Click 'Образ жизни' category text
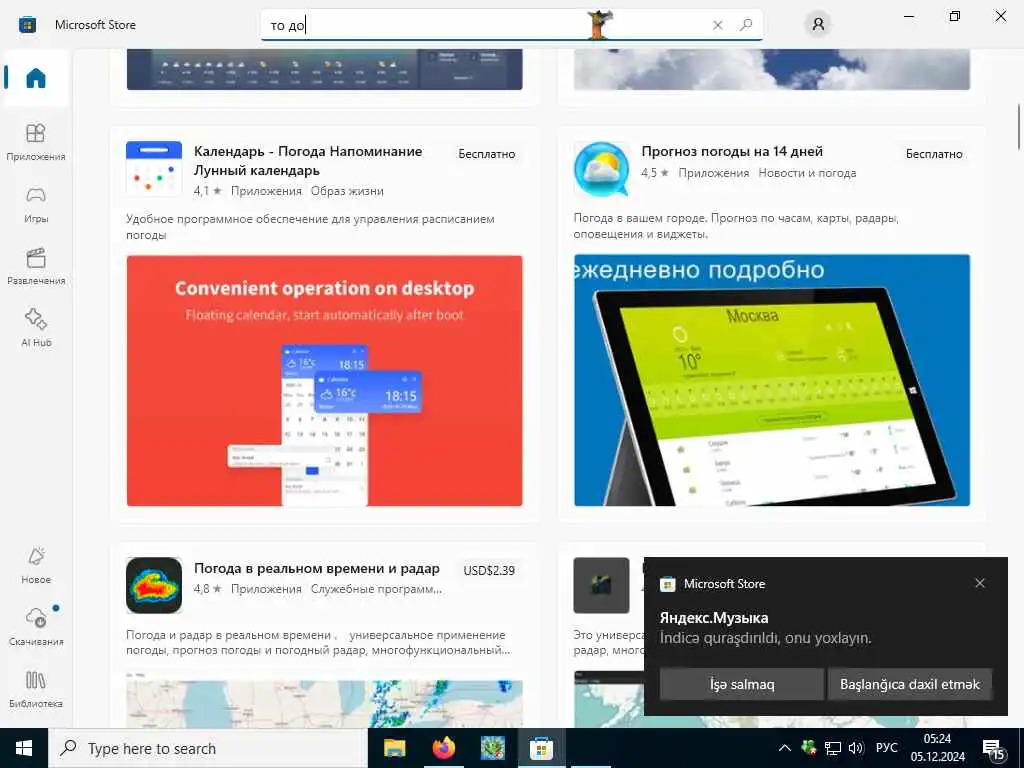1024x768 pixels. (347, 191)
